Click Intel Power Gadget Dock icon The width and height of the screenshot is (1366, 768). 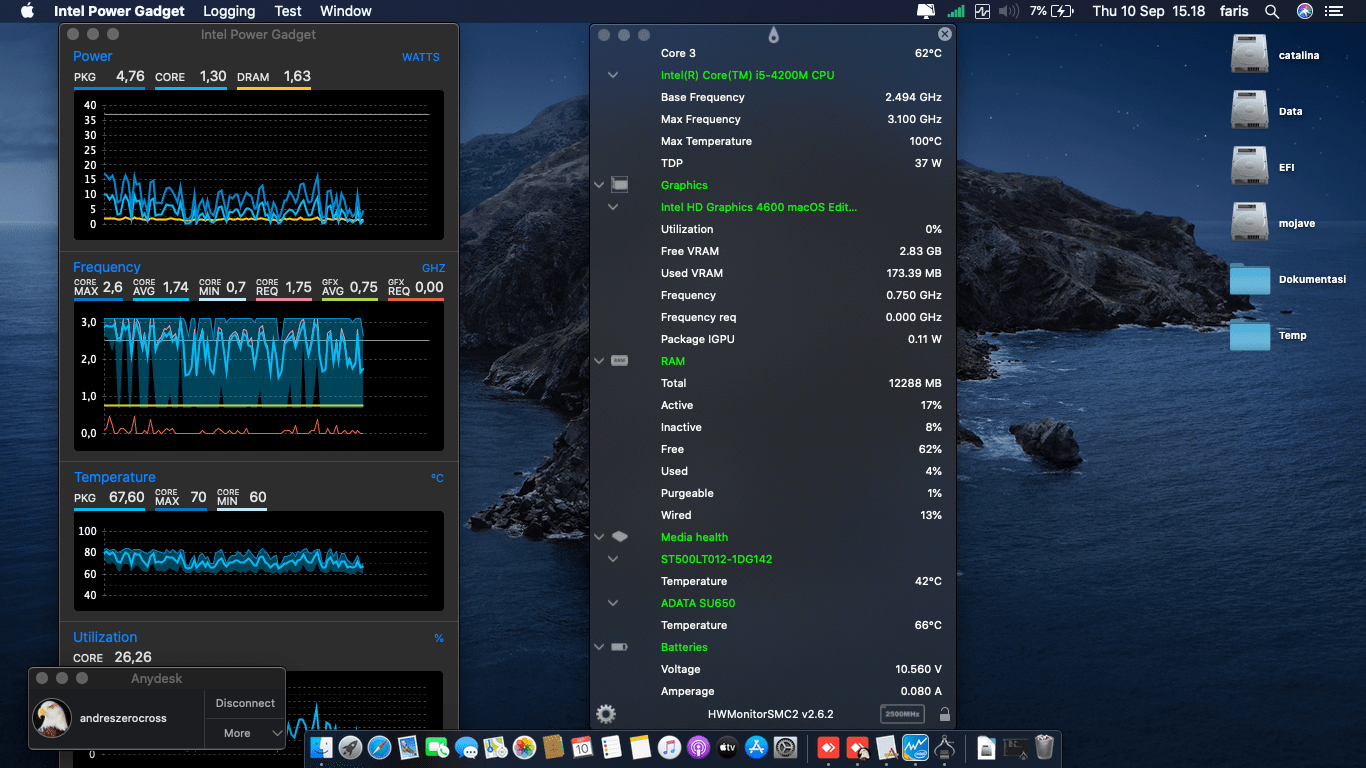pyautogui.click(x=915, y=747)
